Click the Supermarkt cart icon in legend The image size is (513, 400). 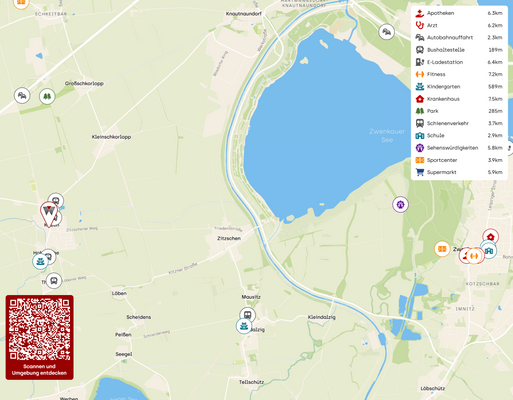coord(420,172)
